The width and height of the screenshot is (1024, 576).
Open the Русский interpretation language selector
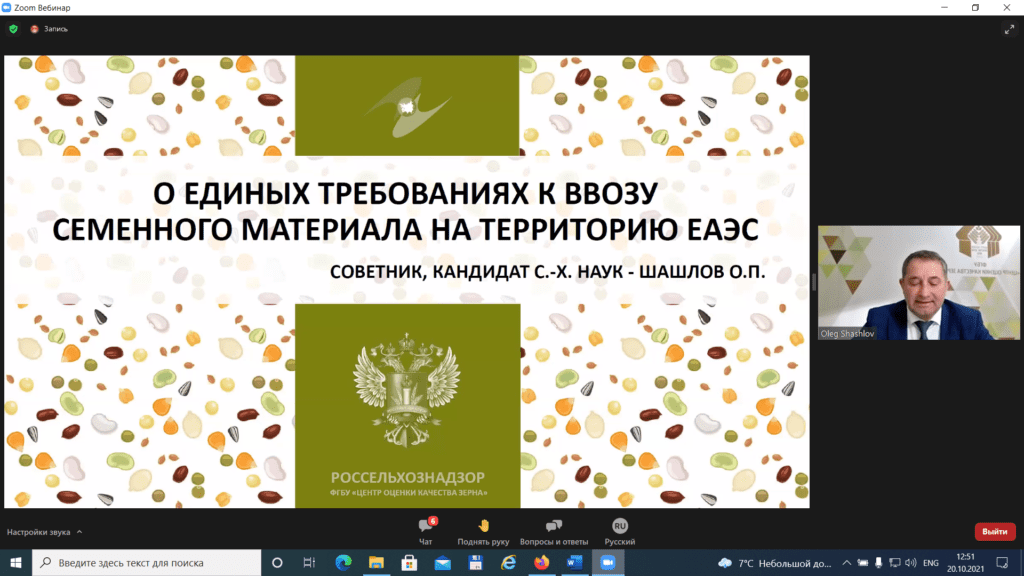click(x=619, y=529)
